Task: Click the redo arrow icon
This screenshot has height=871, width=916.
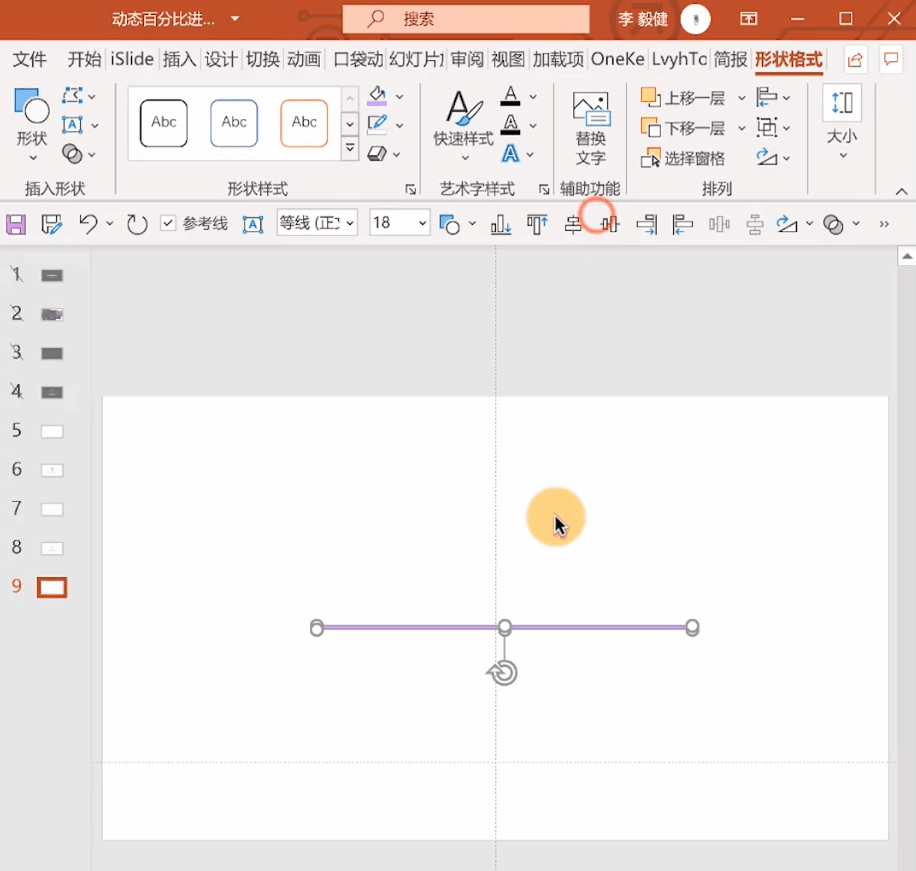Action: click(x=137, y=224)
